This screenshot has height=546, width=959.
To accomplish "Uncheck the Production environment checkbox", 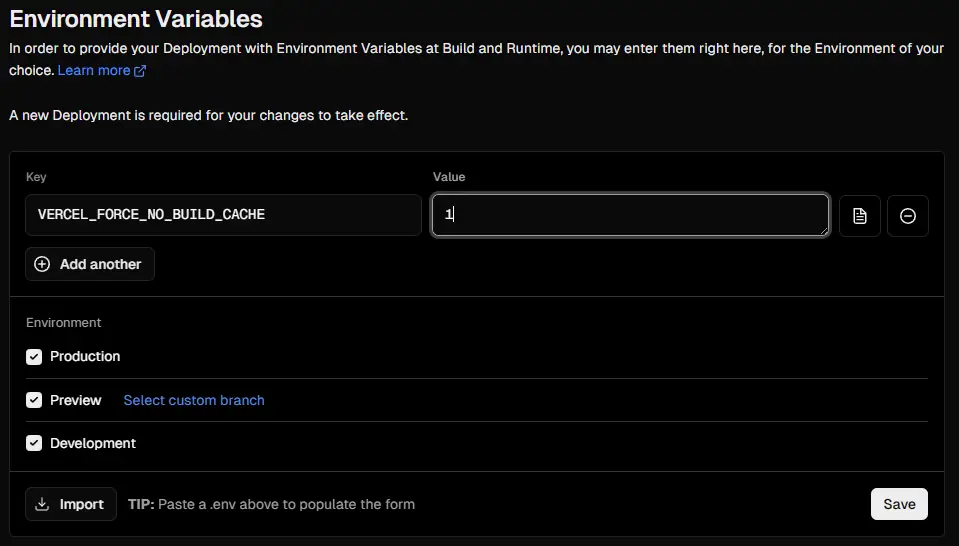I will click(x=34, y=357).
